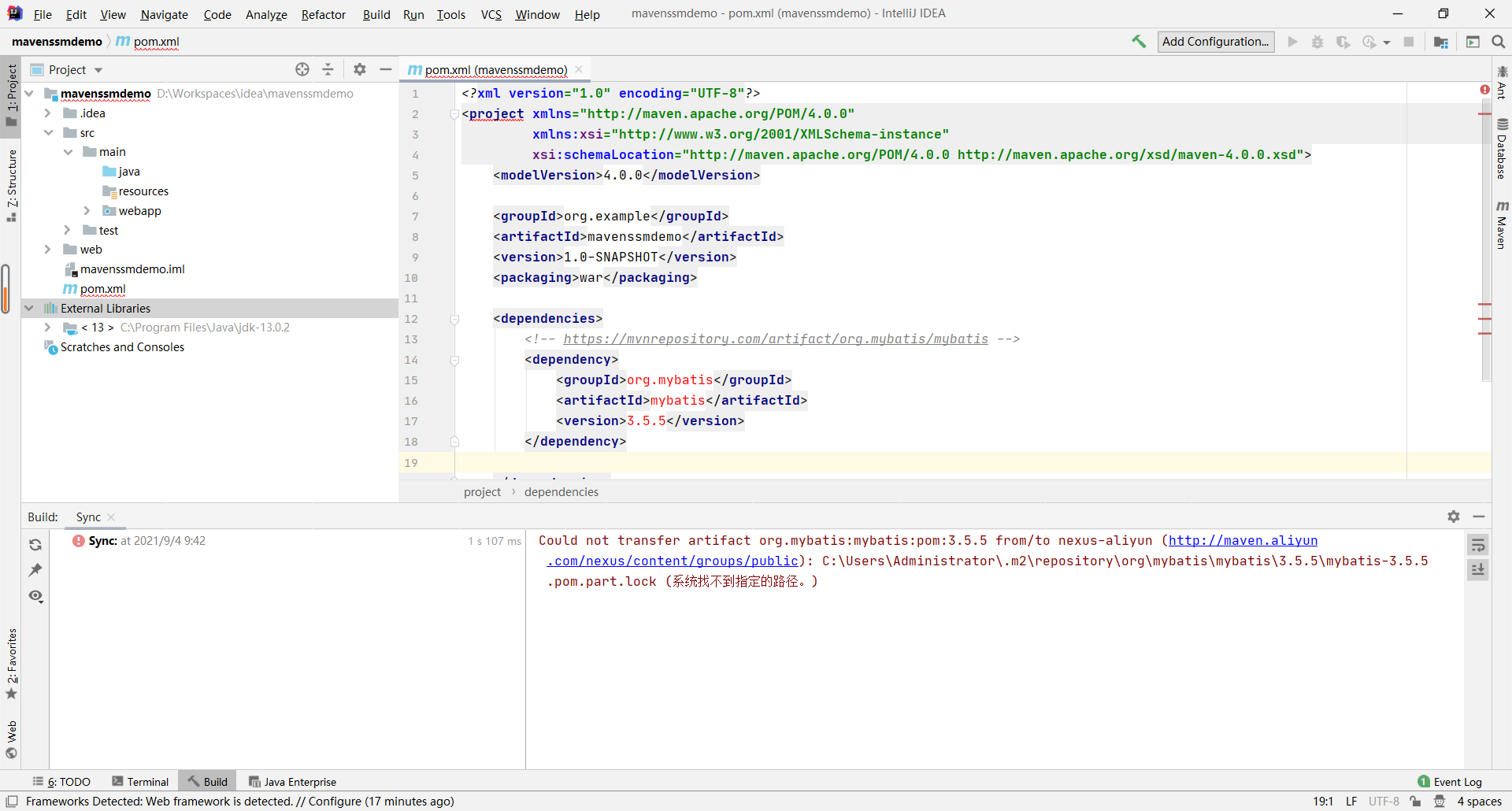The image size is (1512, 811).
Task: Click the Build project hammer icon
Action: pyautogui.click(x=1139, y=42)
